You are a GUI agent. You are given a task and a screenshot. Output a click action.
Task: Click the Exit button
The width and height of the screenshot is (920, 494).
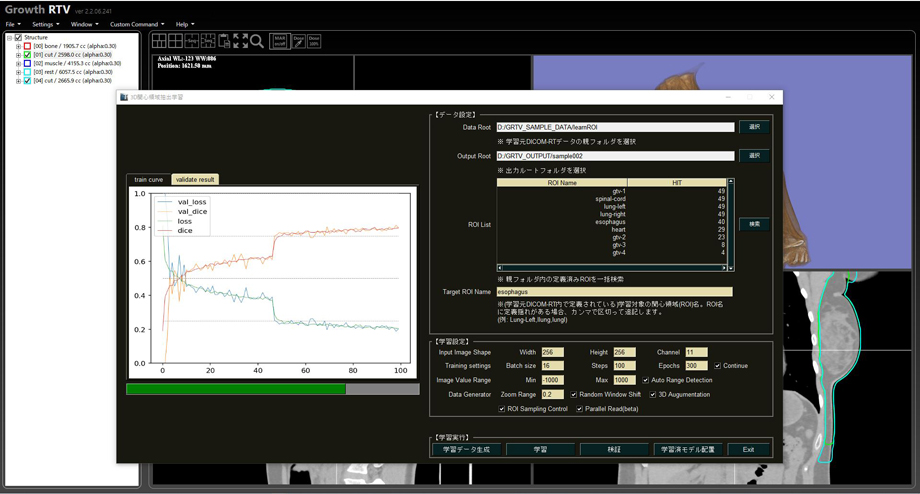point(748,449)
